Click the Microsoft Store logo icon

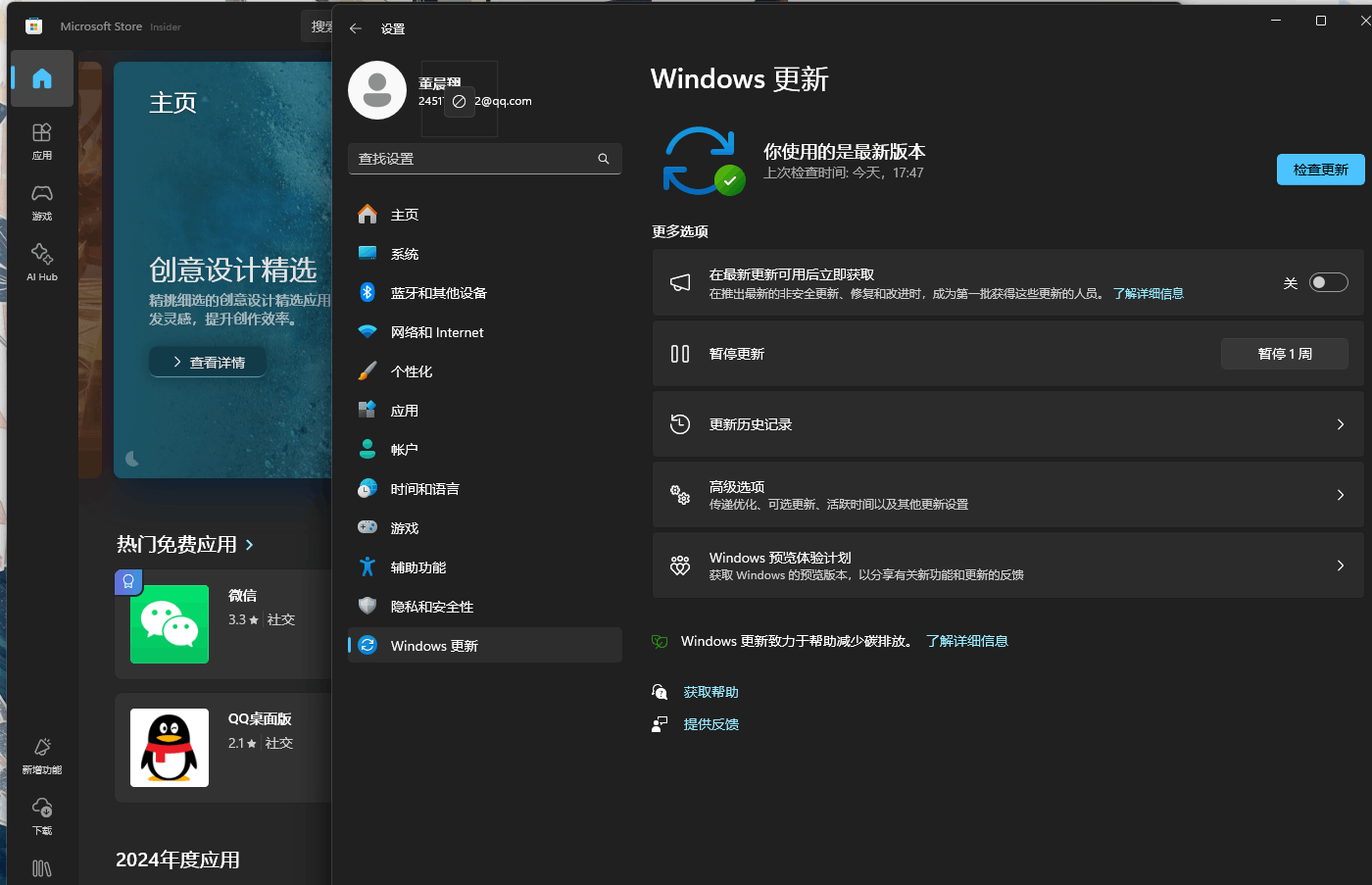click(x=33, y=26)
